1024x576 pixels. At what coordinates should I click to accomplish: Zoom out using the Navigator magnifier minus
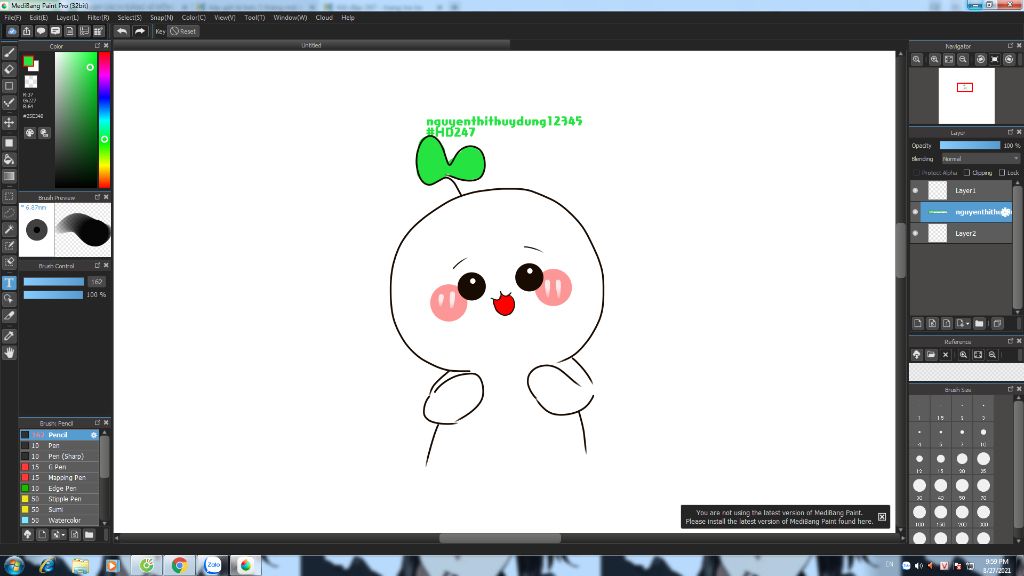[963, 59]
